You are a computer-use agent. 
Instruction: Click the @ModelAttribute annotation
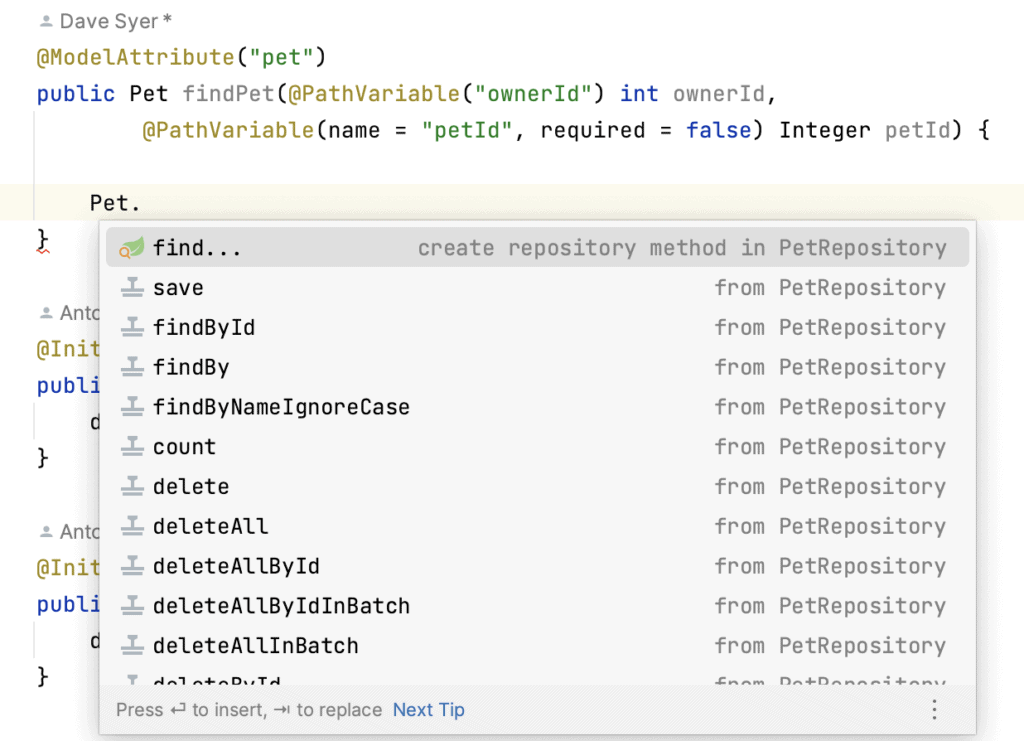[135, 57]
